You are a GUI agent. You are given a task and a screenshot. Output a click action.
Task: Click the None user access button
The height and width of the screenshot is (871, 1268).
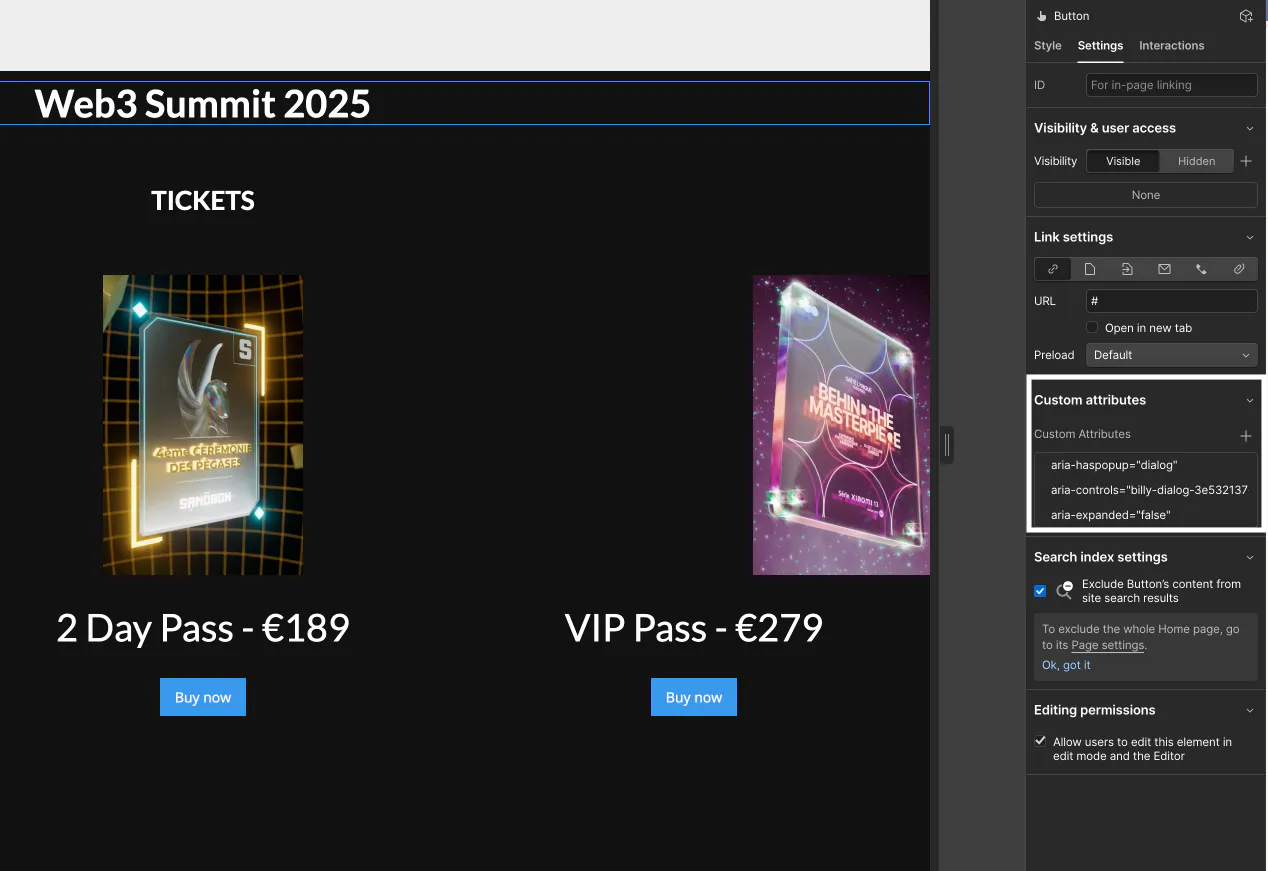tap(1146, 195)
